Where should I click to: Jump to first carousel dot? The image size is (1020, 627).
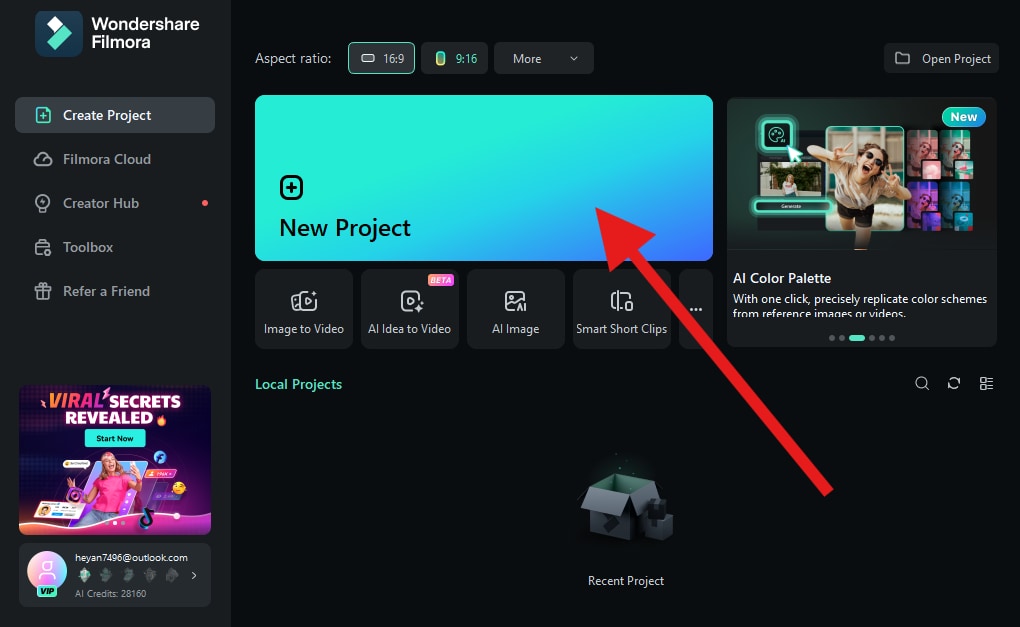(x=831, y=338)
